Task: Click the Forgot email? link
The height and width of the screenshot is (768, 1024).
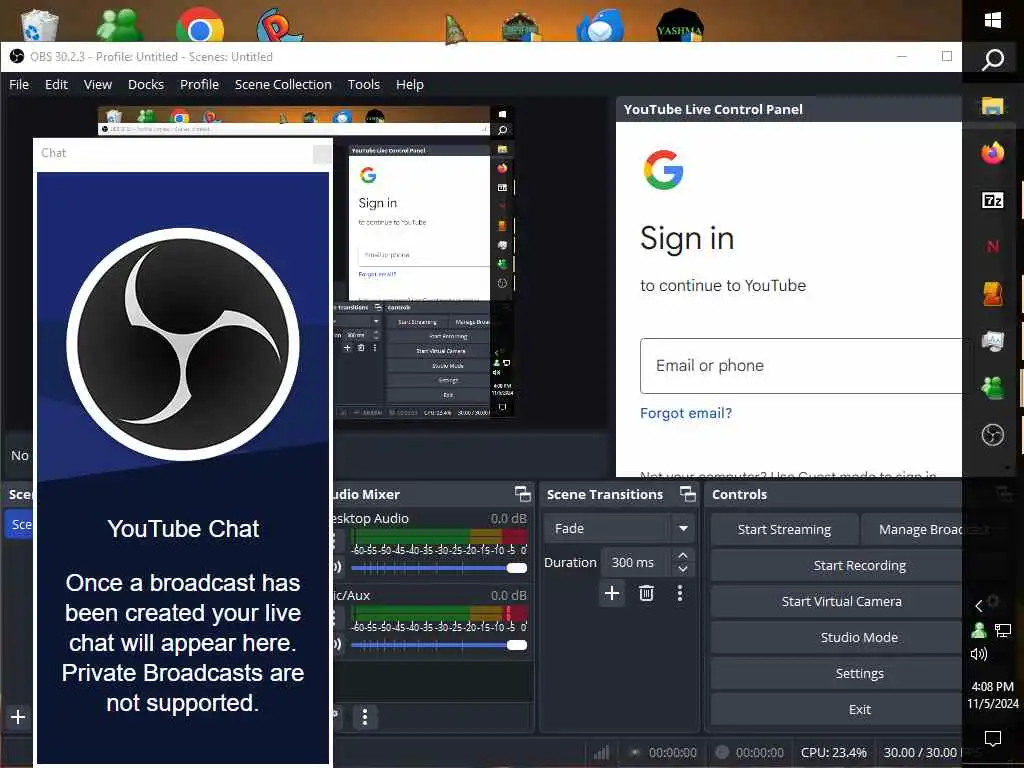Action: pyautogui.click(x=686, y=413)
